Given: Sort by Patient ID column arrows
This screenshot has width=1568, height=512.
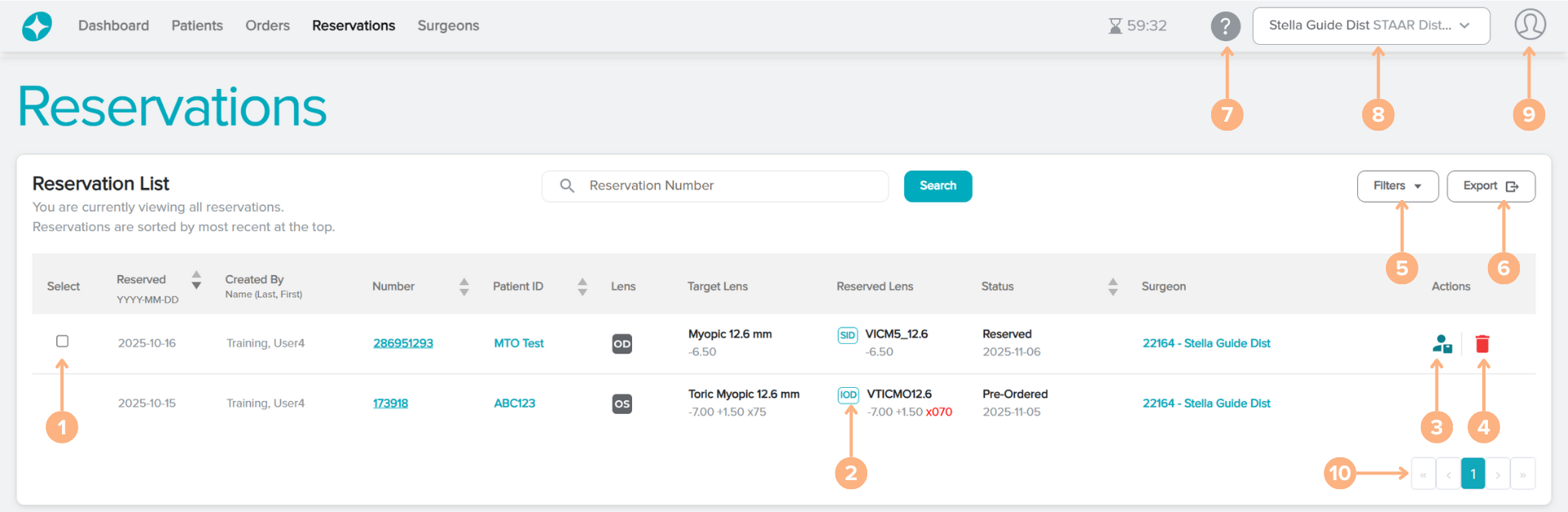Looking at the screenshot, I should (x=582, y=287).
